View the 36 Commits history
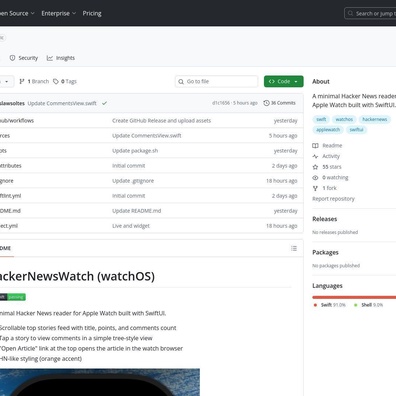 [x=279, y=103]
